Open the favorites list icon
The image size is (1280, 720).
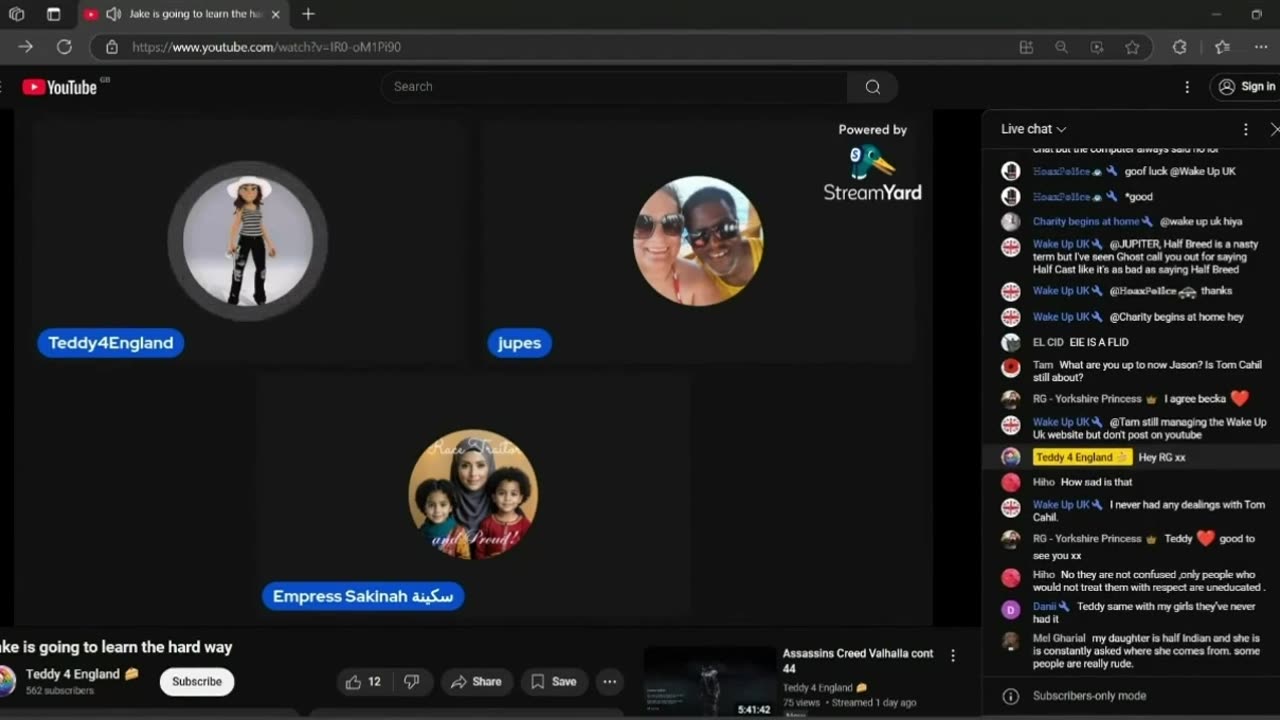(x=1222, y=47)
